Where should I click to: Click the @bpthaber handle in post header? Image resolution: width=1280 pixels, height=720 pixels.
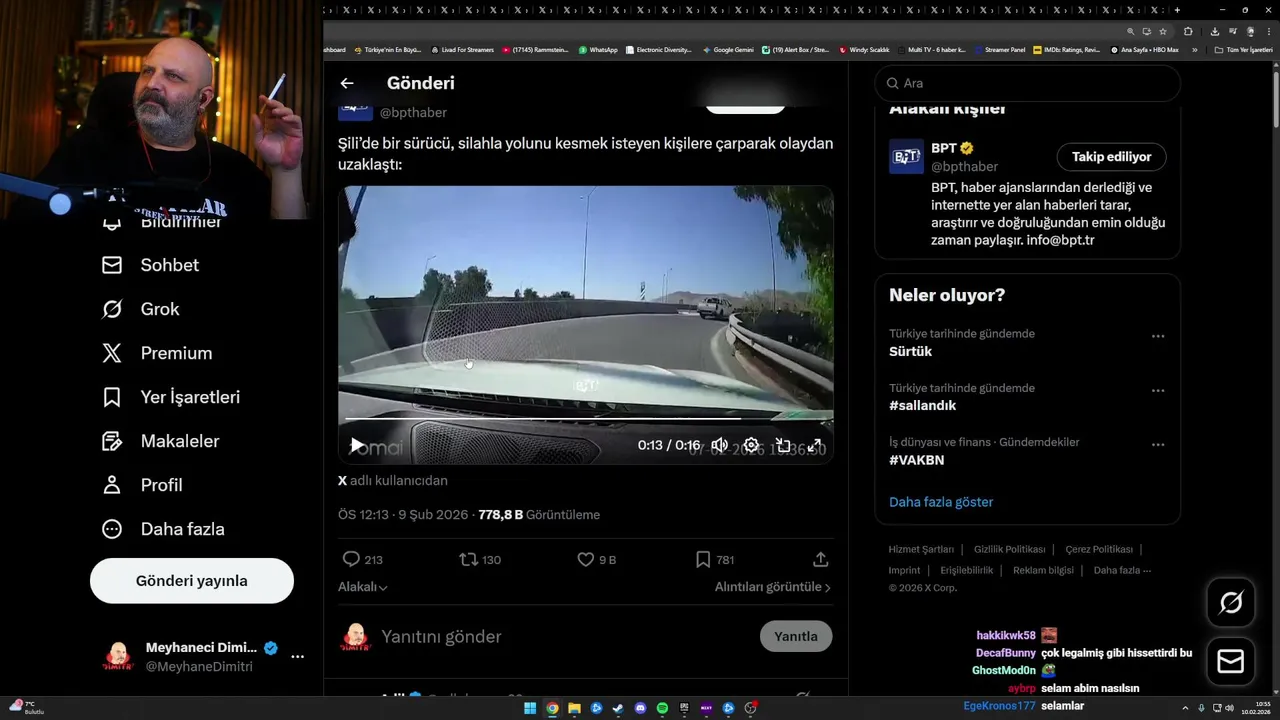pos(413,113)
